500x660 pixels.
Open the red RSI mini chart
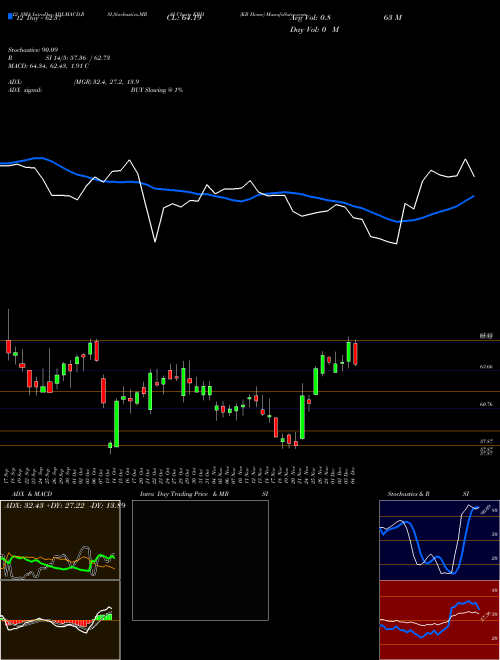[x=439, y=620]
